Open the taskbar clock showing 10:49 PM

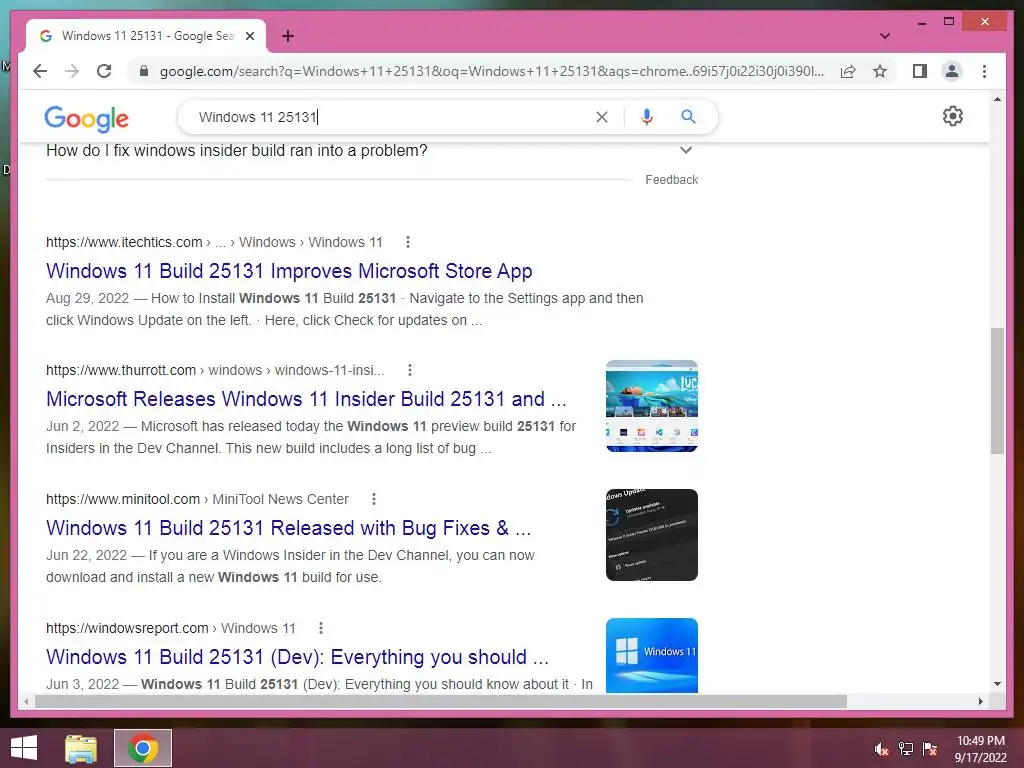pos(980,749)
